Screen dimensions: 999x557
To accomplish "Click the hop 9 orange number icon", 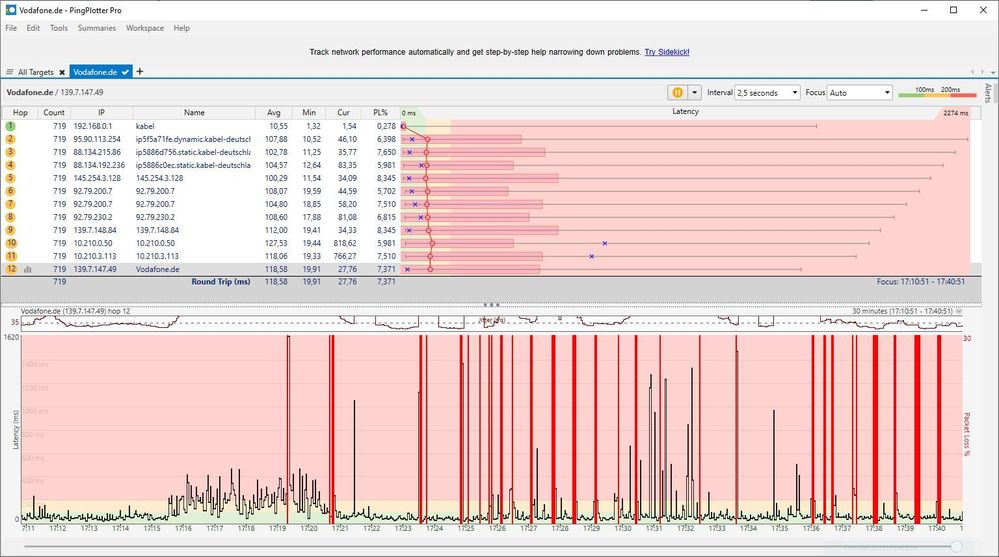I will point(10,230).
